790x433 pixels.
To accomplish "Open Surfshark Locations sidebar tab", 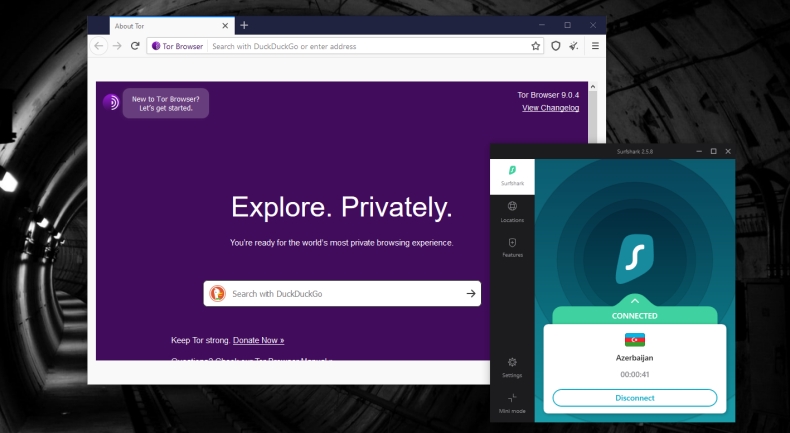I will 512,211.
